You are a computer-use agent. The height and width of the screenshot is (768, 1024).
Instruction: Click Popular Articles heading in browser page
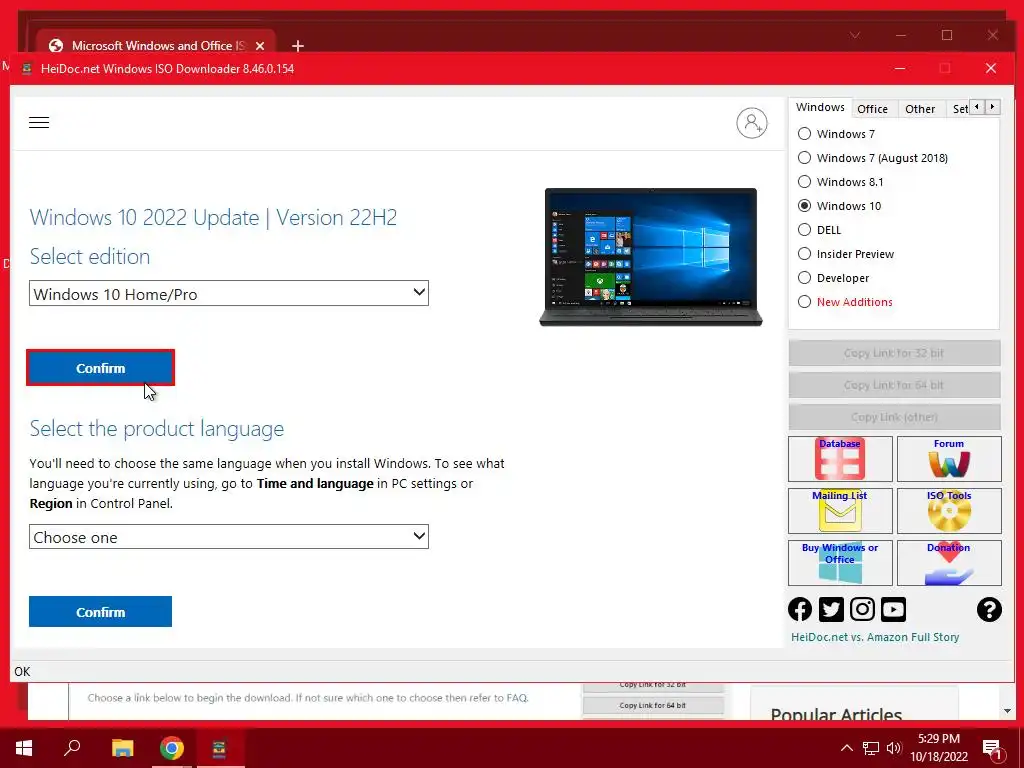(836, 713)
